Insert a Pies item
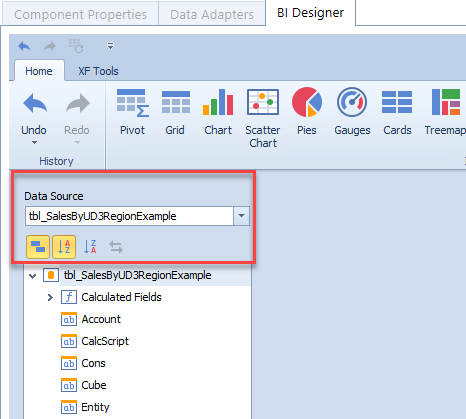Screen dimensions: 466x419 (x=307, y=112)
